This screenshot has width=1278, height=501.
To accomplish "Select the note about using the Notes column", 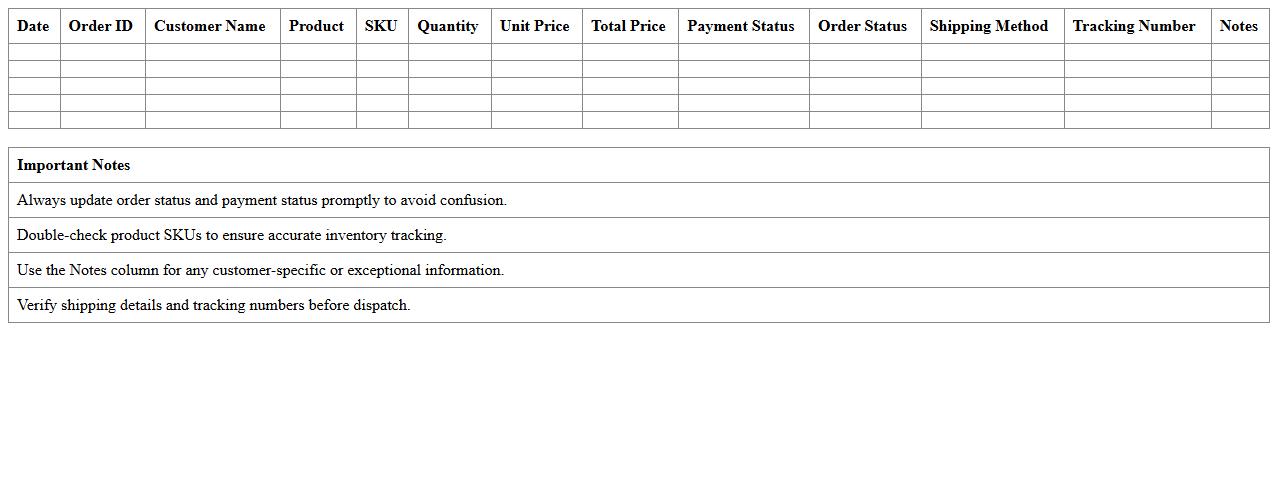I will pos(261,270).
